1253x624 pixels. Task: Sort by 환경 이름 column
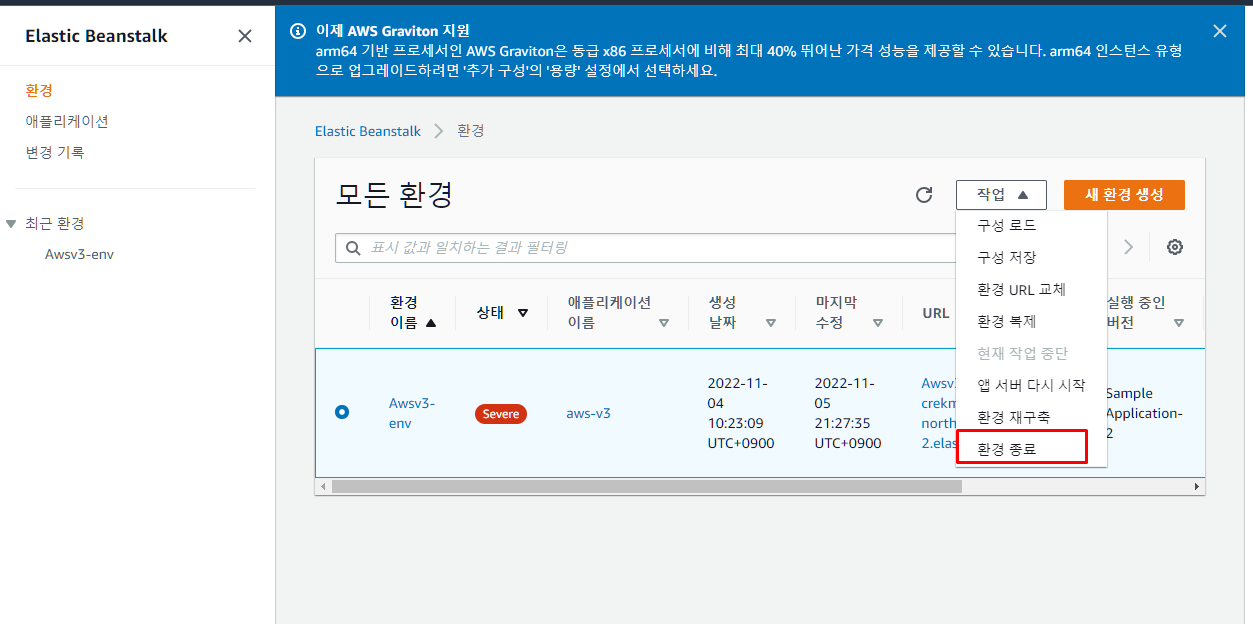413,312
